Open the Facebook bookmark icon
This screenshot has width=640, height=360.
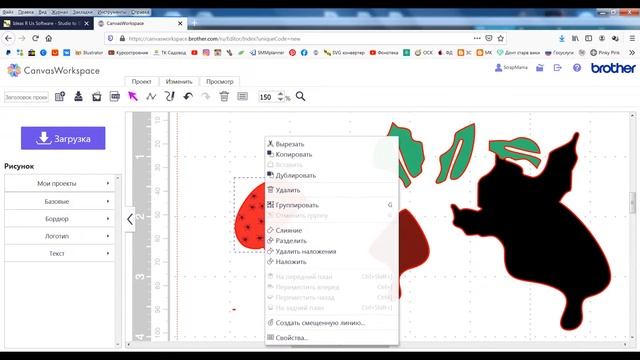(x=304, y=53)
